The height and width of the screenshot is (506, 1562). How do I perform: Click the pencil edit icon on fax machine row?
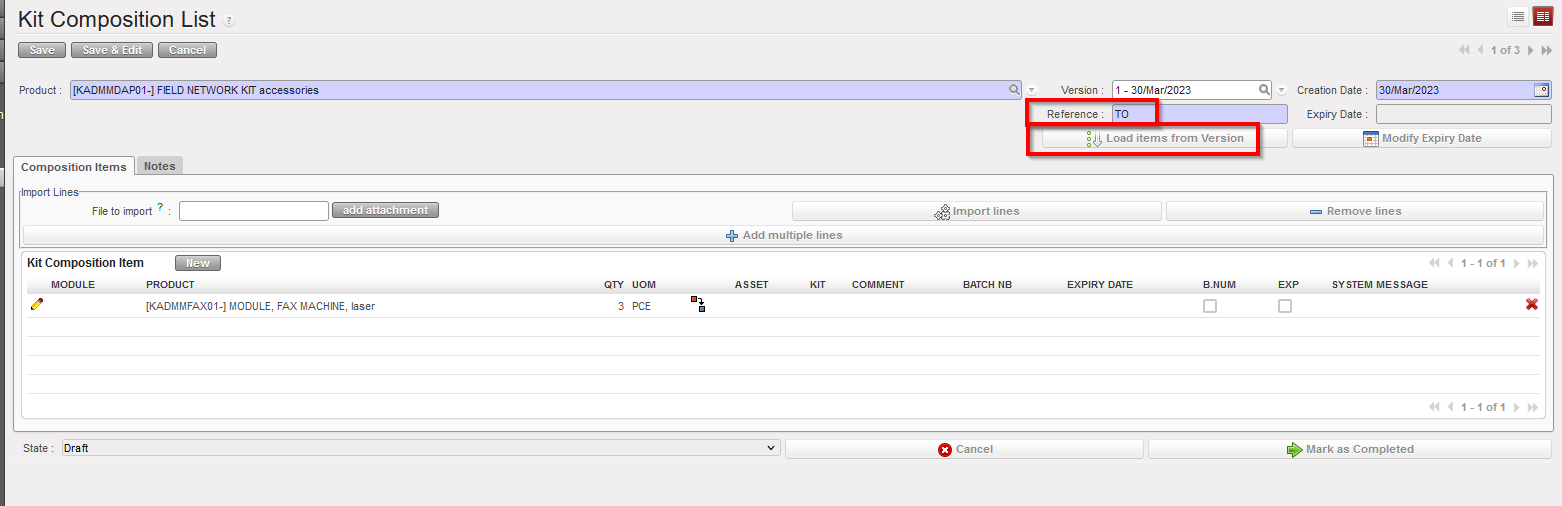coord(37,305)
